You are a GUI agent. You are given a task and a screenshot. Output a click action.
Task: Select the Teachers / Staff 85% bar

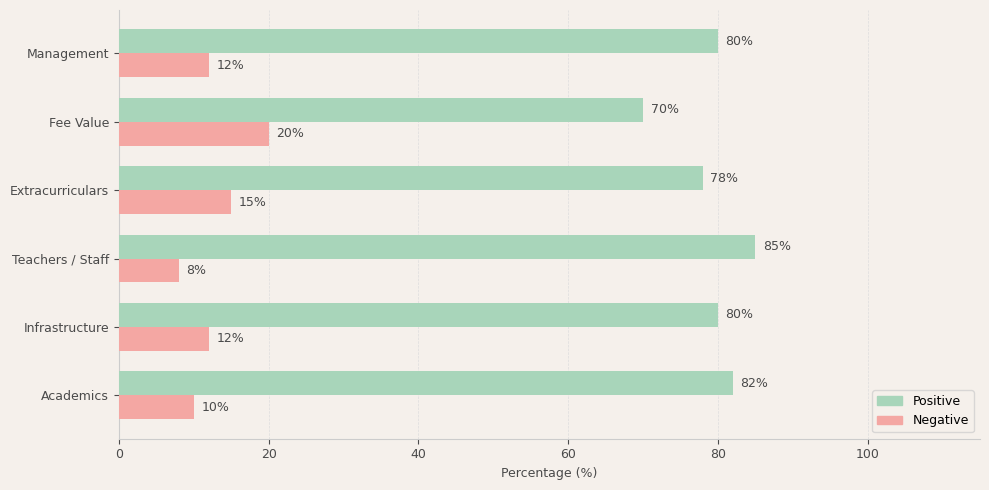point(437,247)
